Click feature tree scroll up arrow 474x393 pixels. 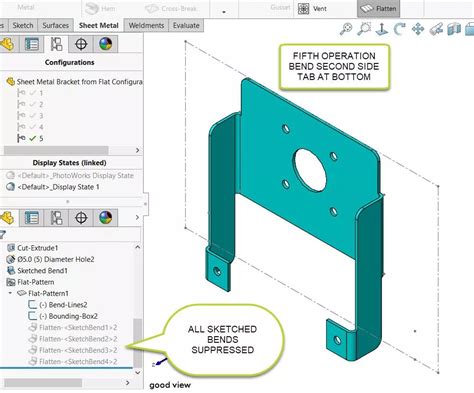point(137,247)
